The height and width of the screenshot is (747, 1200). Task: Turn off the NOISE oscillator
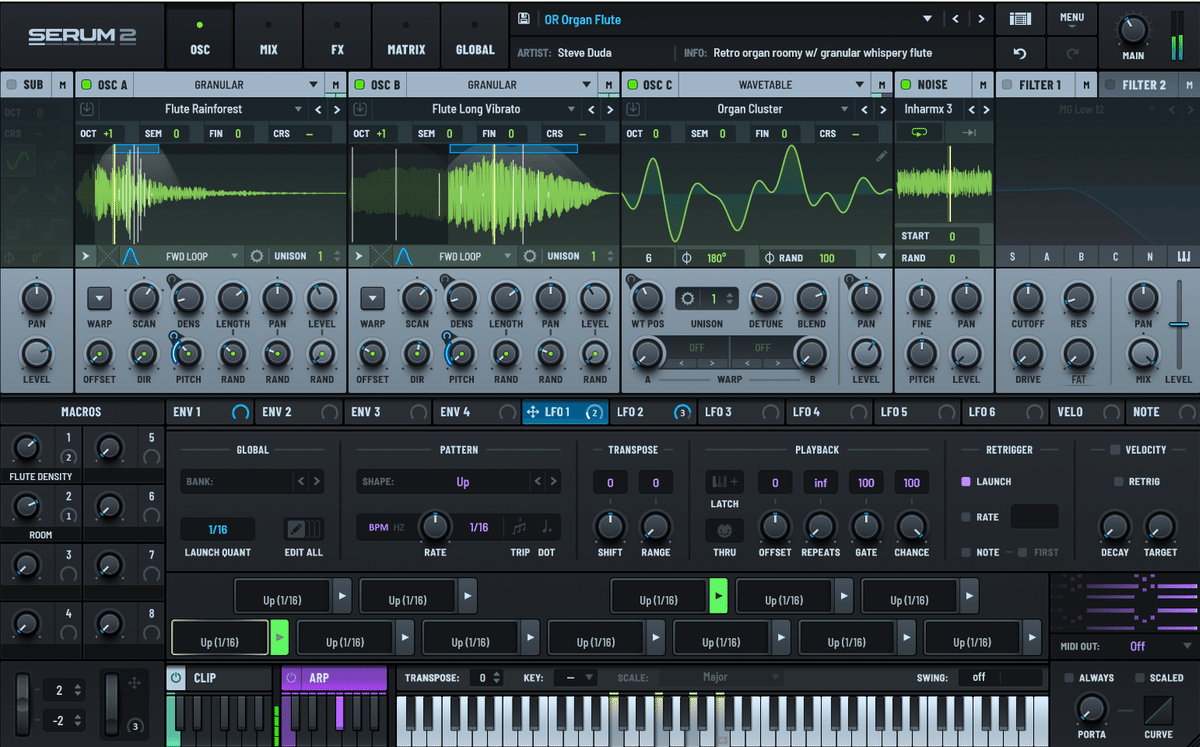pos(906,85)
